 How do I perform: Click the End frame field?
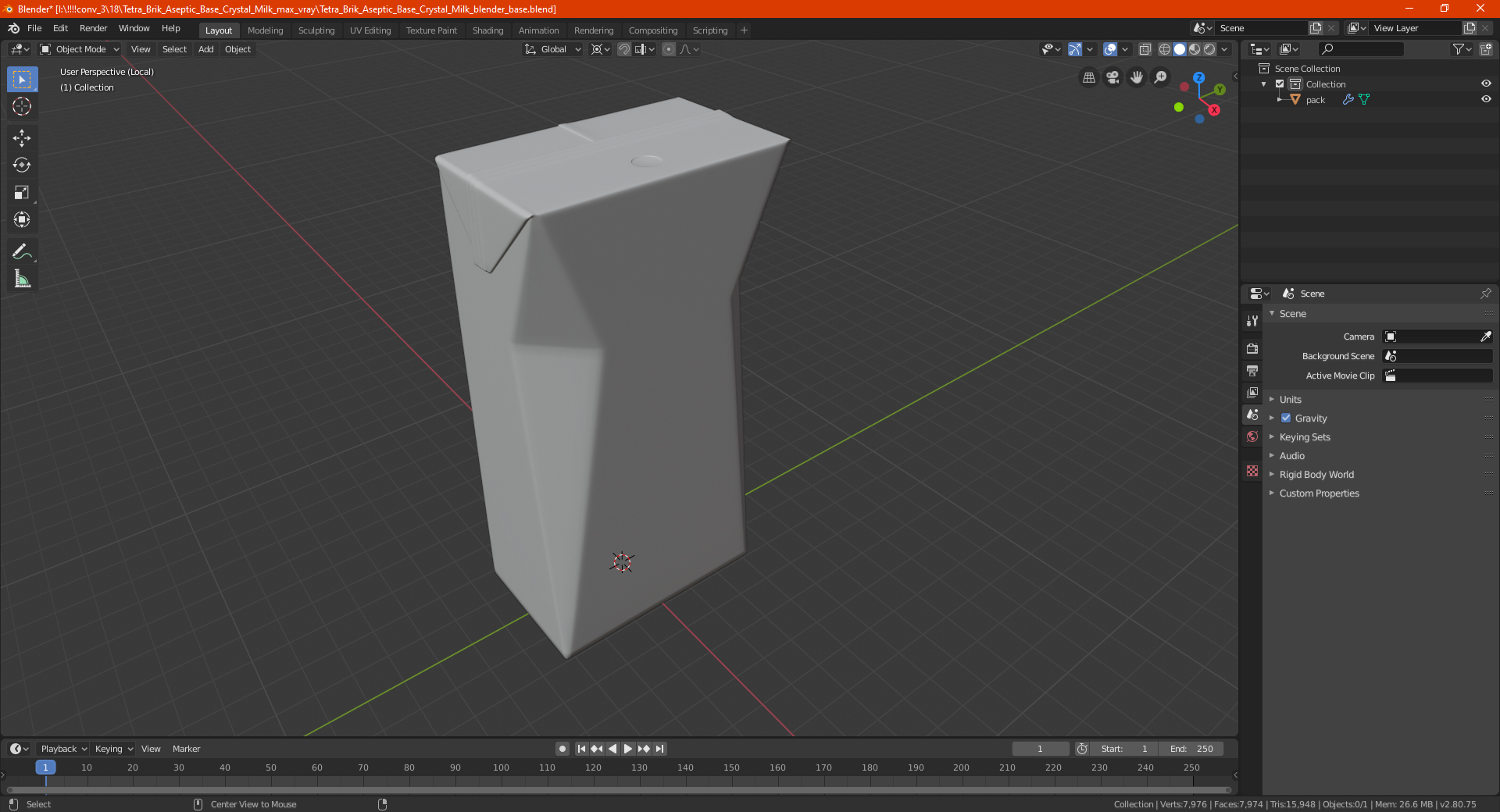1191,749
